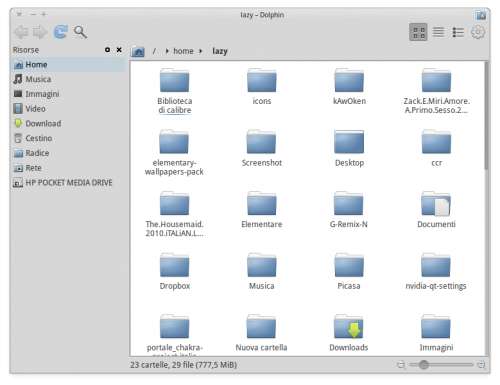
Task: Open Musica in the places panel
Action: 69,79
